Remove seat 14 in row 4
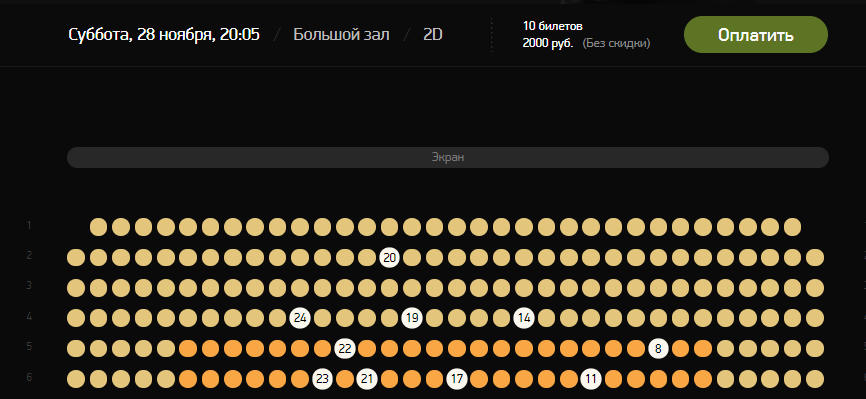Viewport: 866px width, 399px height. (x=524, y=318)
